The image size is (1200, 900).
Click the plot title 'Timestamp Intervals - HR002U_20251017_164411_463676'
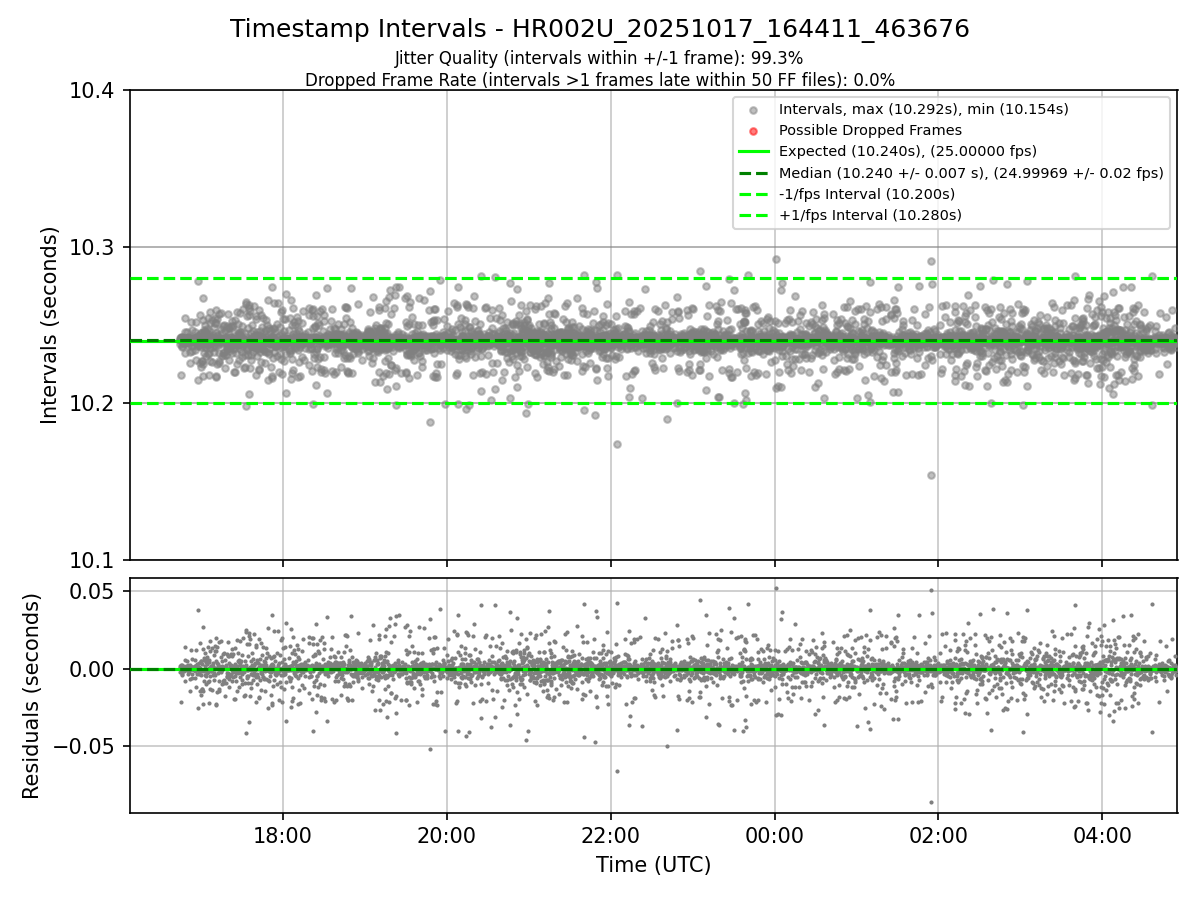coord(600,29)
